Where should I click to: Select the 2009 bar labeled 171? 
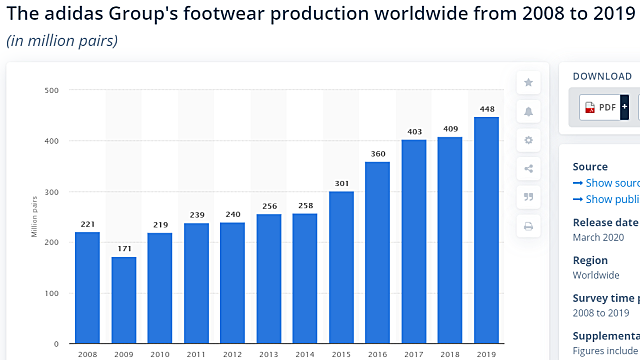124,300
